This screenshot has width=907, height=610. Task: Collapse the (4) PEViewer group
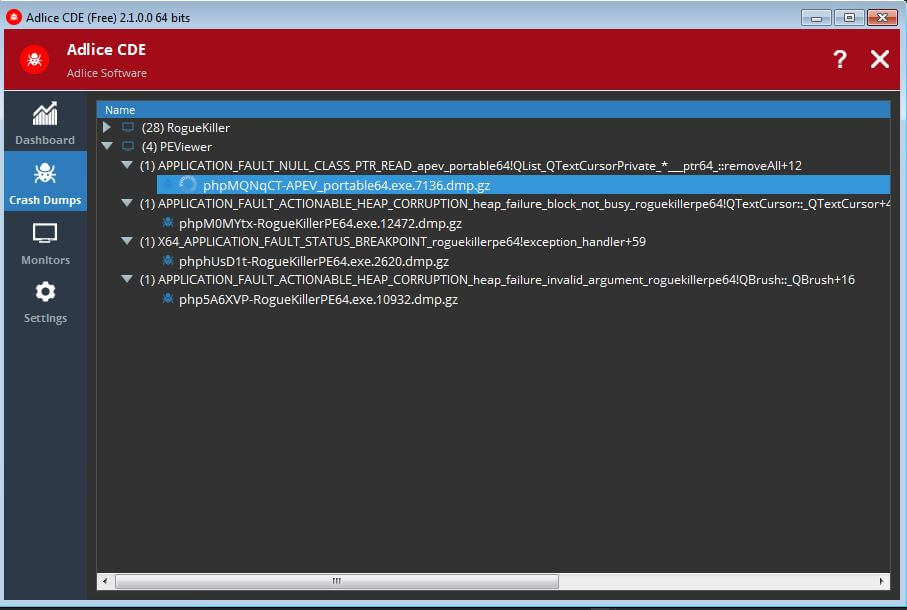coord(107,146)
